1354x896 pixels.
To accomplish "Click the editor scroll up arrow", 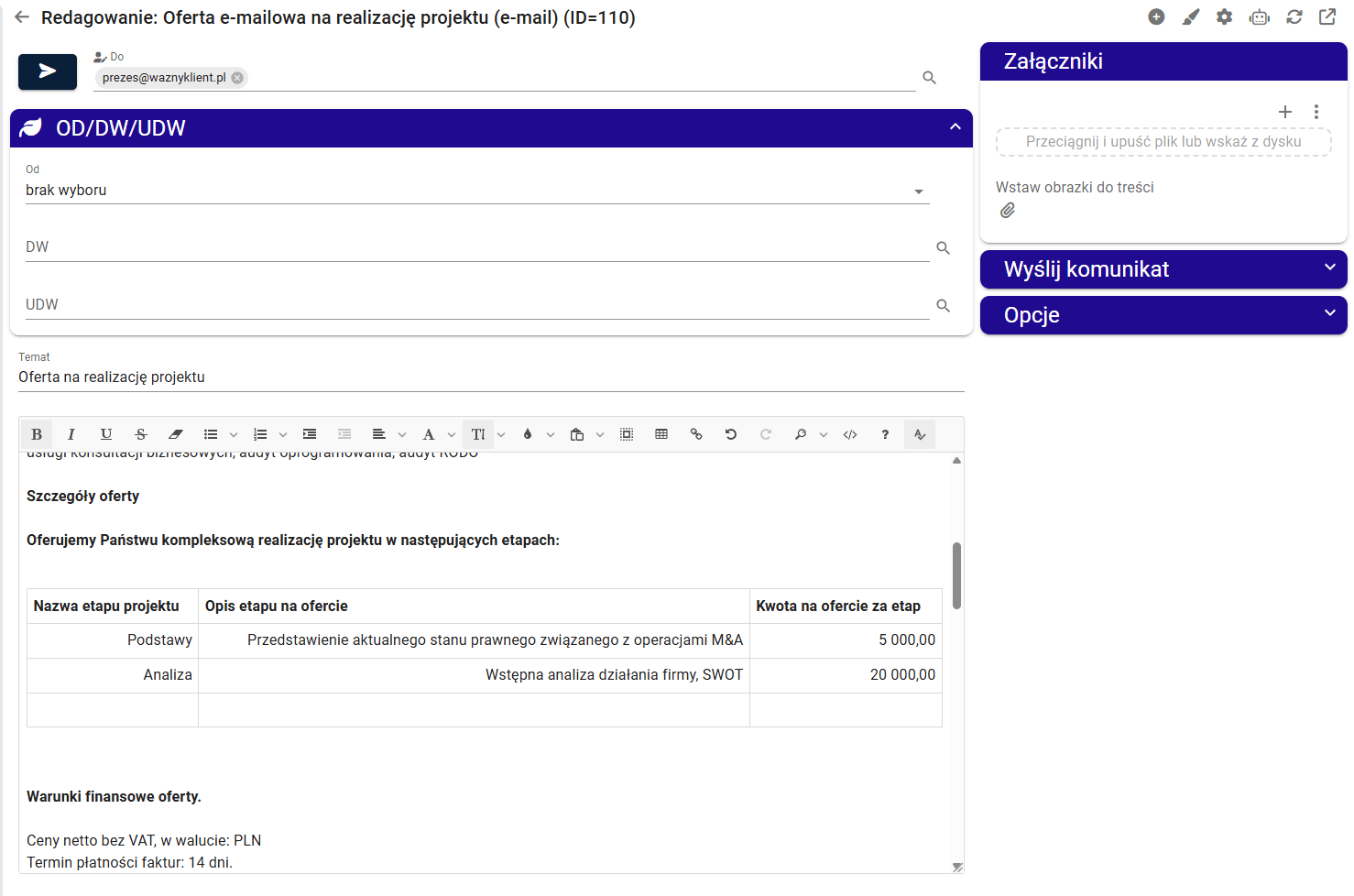I will (x=956, y=461).
